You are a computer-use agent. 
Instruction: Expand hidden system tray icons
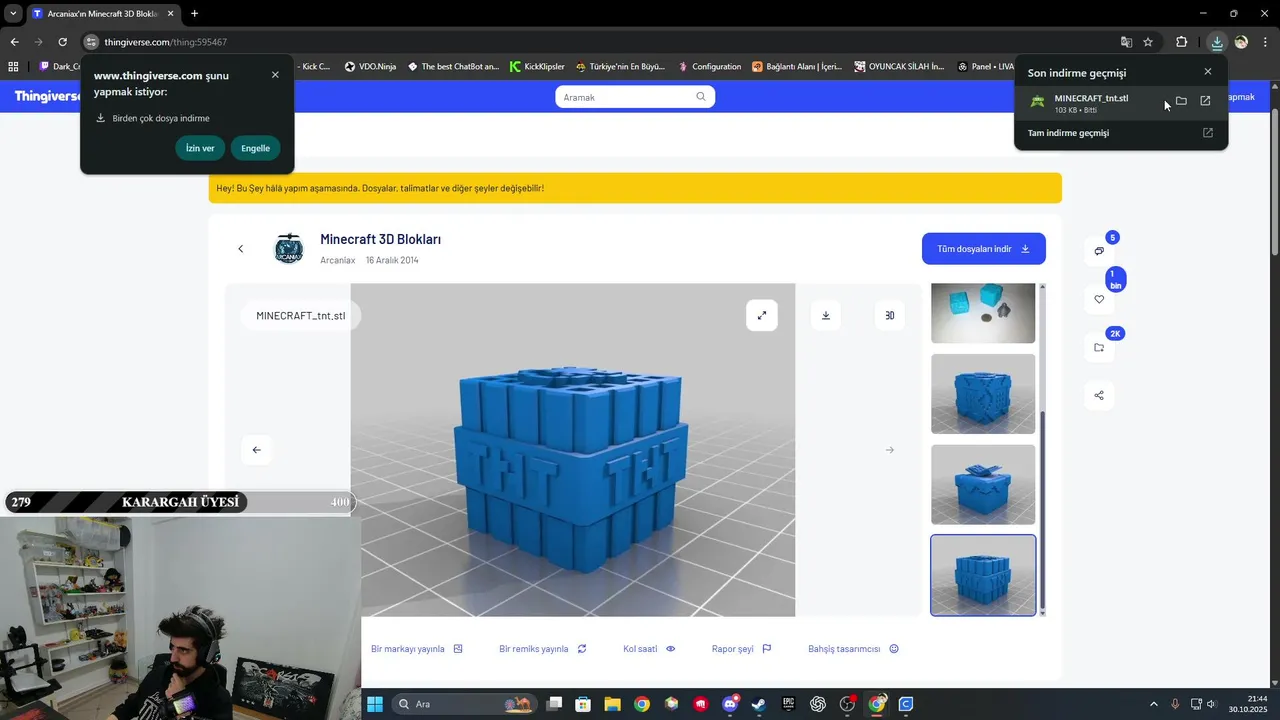pyautogui.click(x=1154, y=704)
